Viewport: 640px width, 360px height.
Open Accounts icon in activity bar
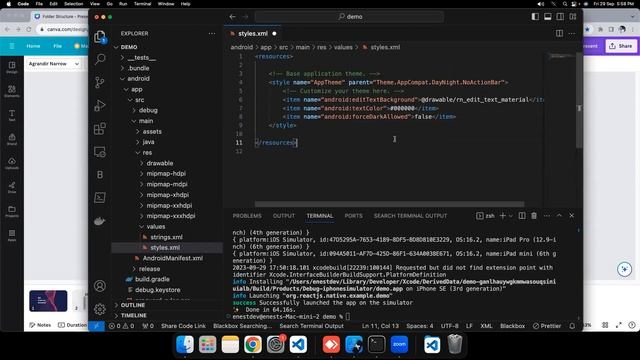tap(100, 286)
